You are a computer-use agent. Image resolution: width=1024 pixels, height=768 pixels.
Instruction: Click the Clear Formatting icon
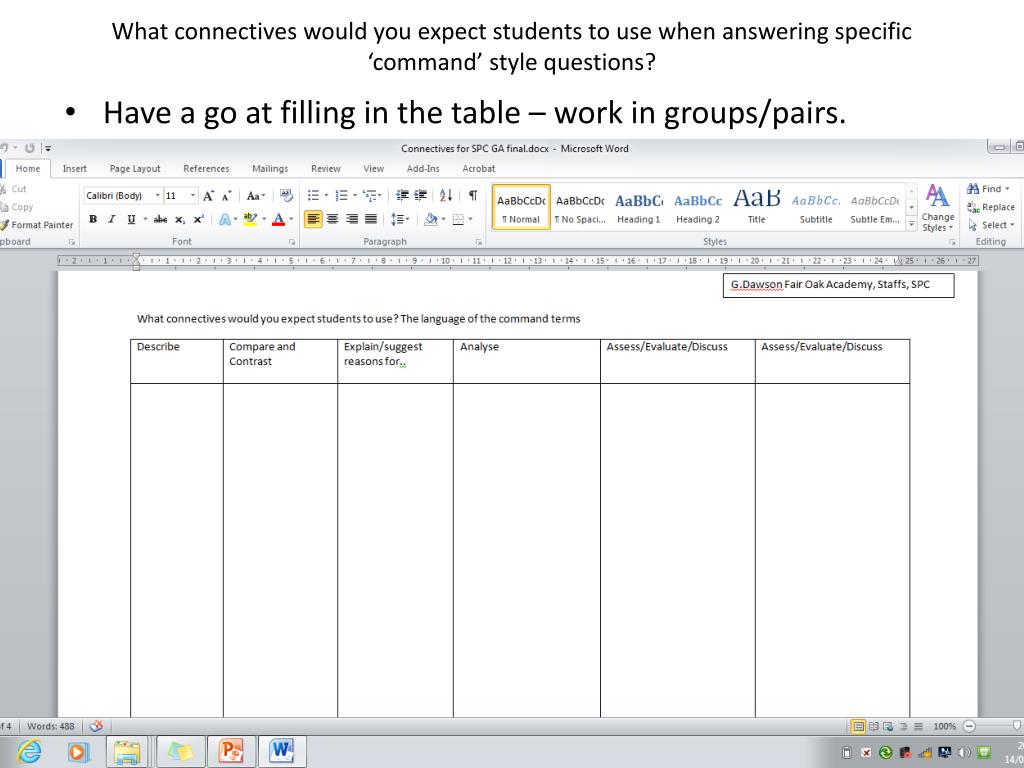(x=287, y=196)
